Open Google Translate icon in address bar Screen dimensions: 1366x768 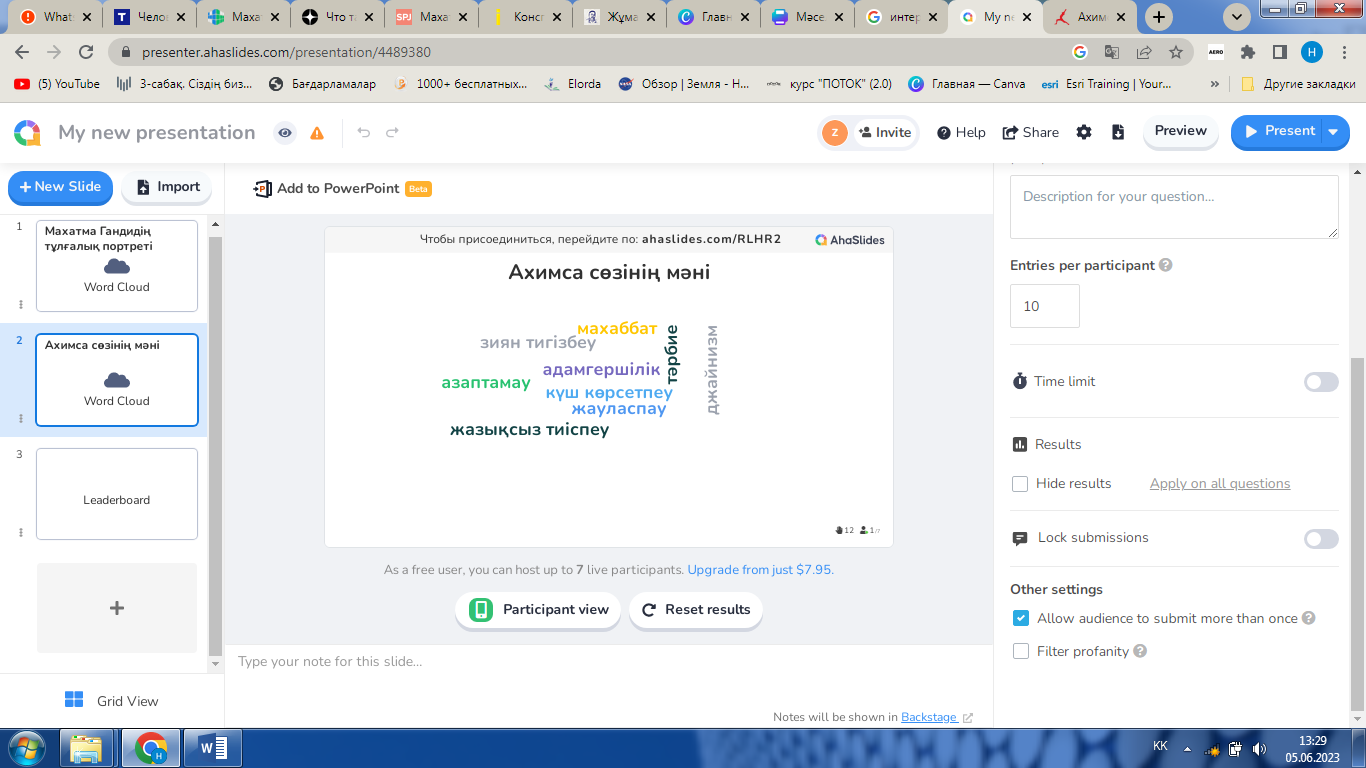pos(1111,52)
